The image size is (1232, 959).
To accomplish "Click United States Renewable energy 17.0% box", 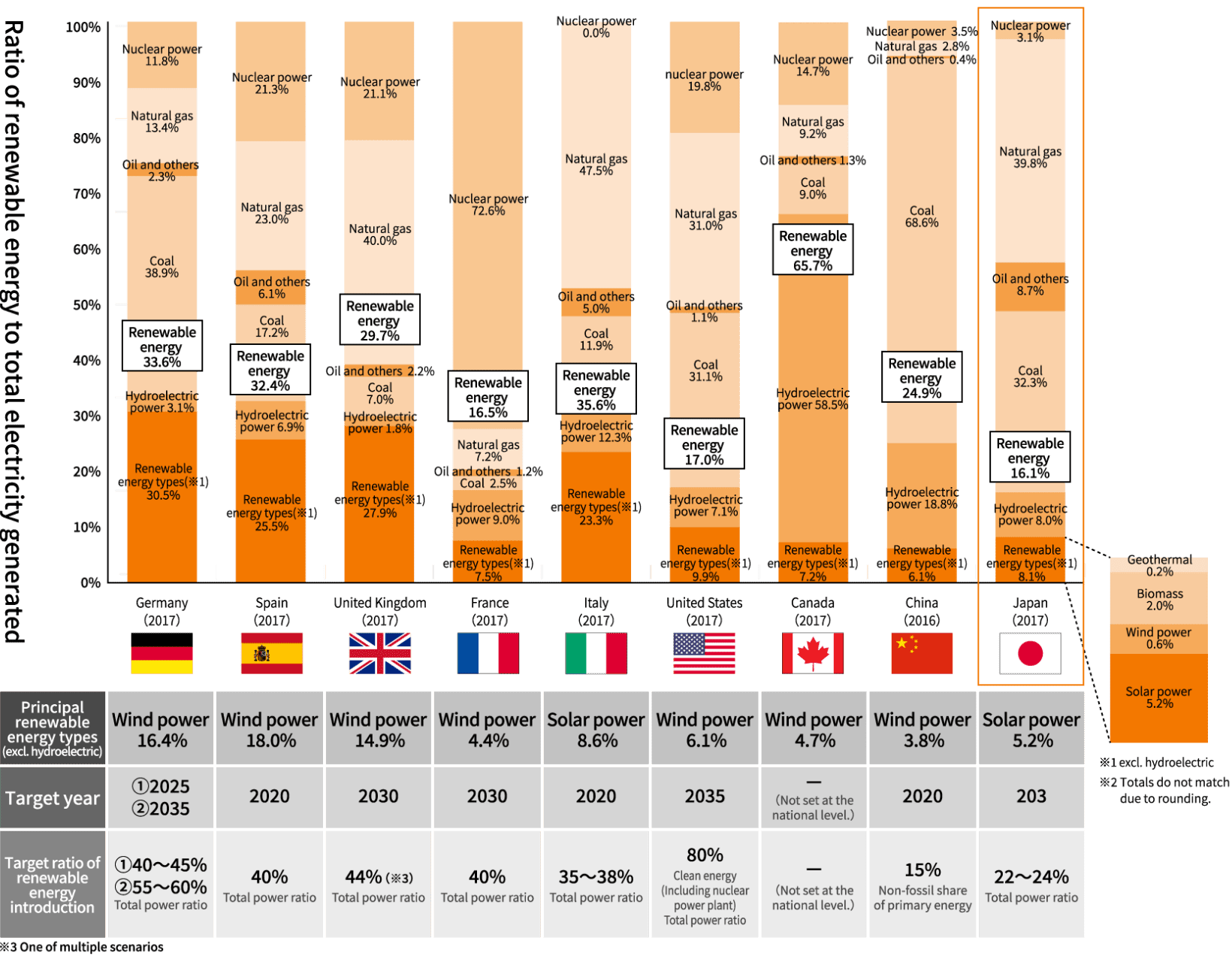I will [x=705, y=443].
